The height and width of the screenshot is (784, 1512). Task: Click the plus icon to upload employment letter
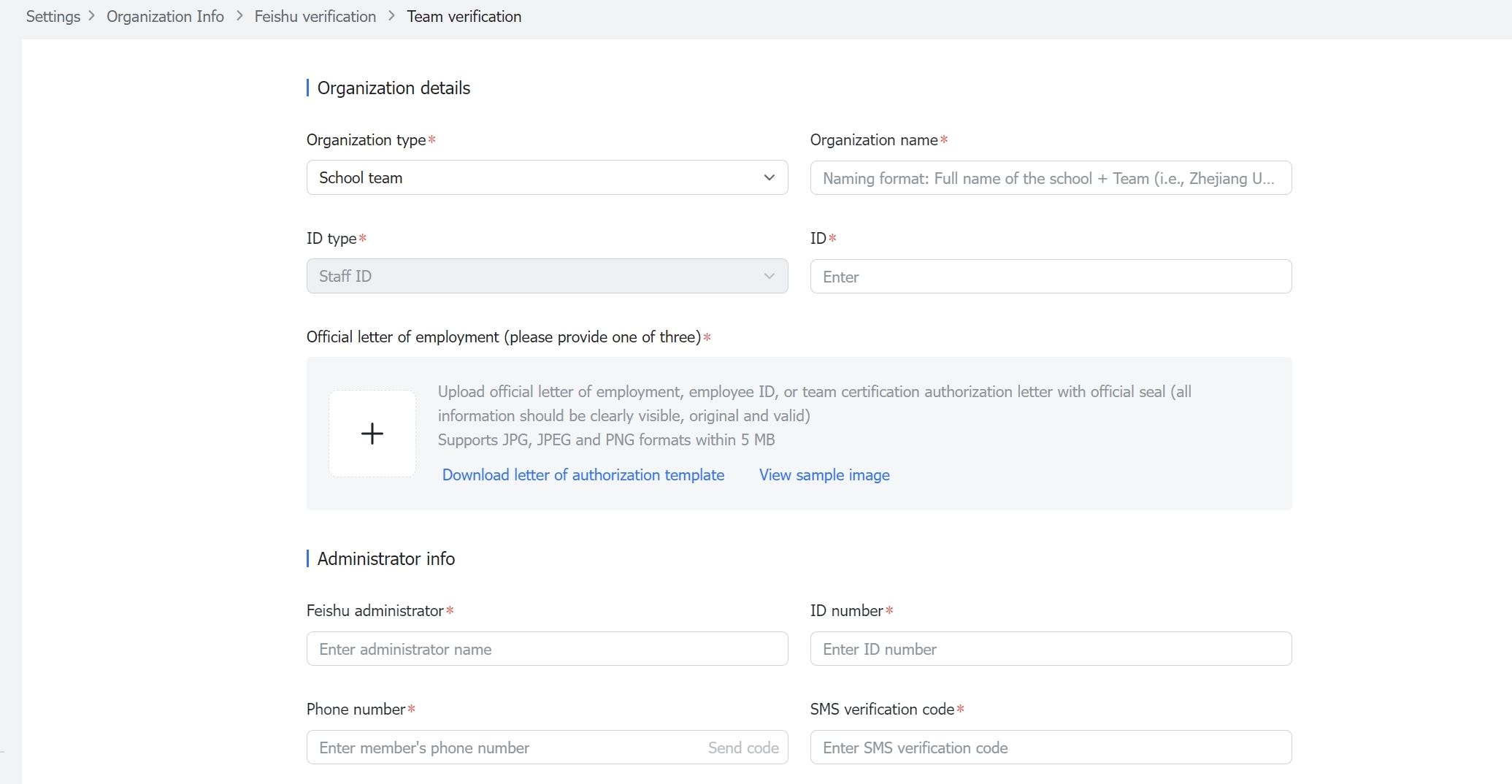tap(372, 434)
